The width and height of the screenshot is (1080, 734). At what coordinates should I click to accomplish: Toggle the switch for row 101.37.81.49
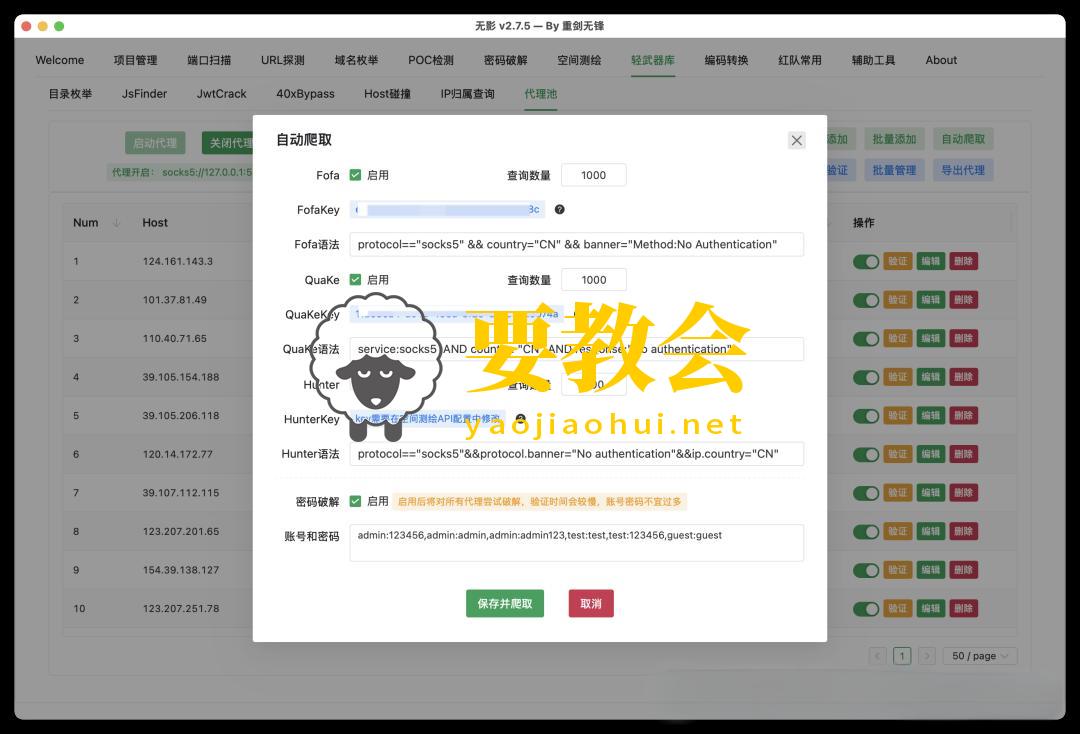click(866, 300)
